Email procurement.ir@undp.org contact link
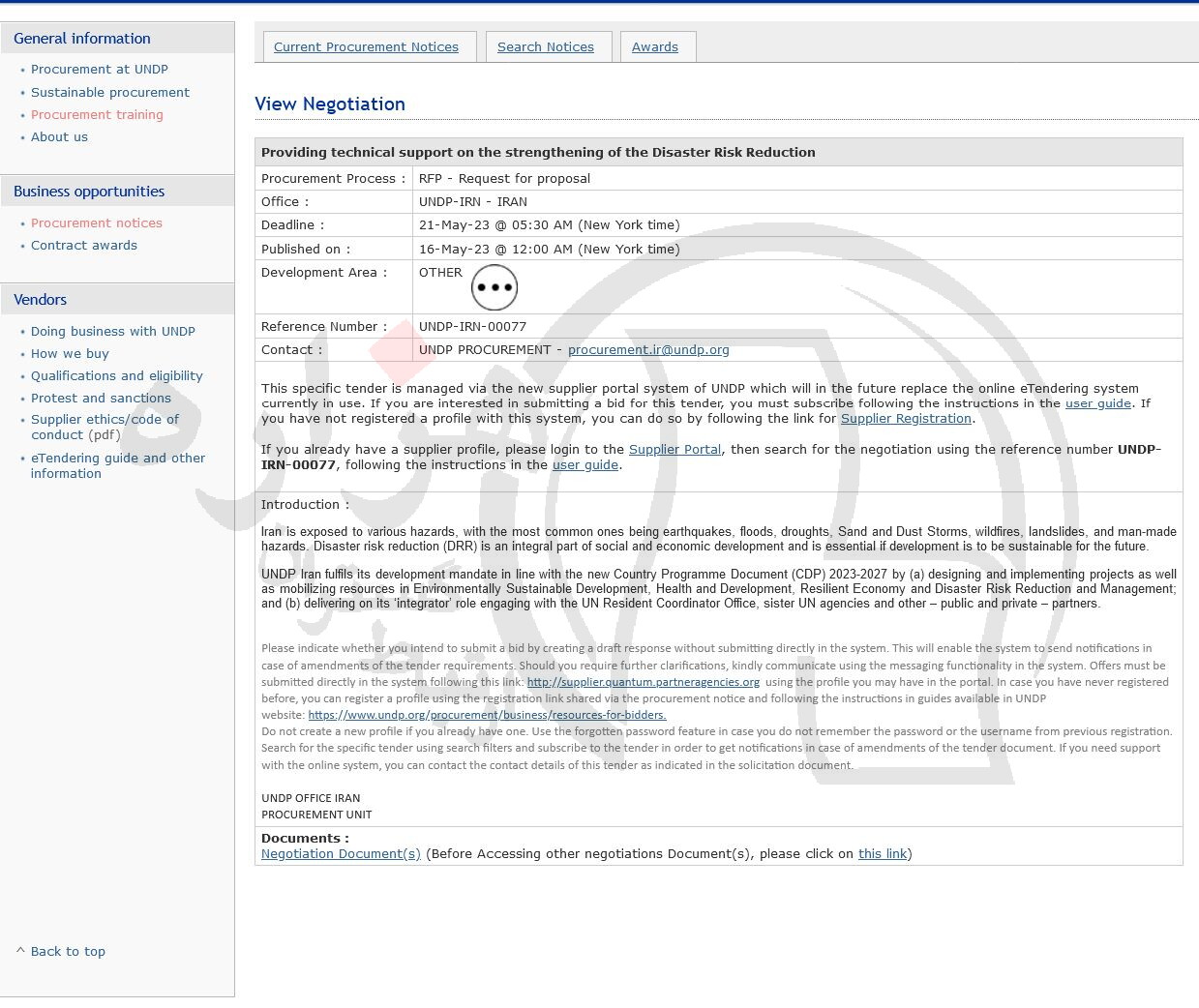Screen dimensions: 1199x1008 (647, 350)
